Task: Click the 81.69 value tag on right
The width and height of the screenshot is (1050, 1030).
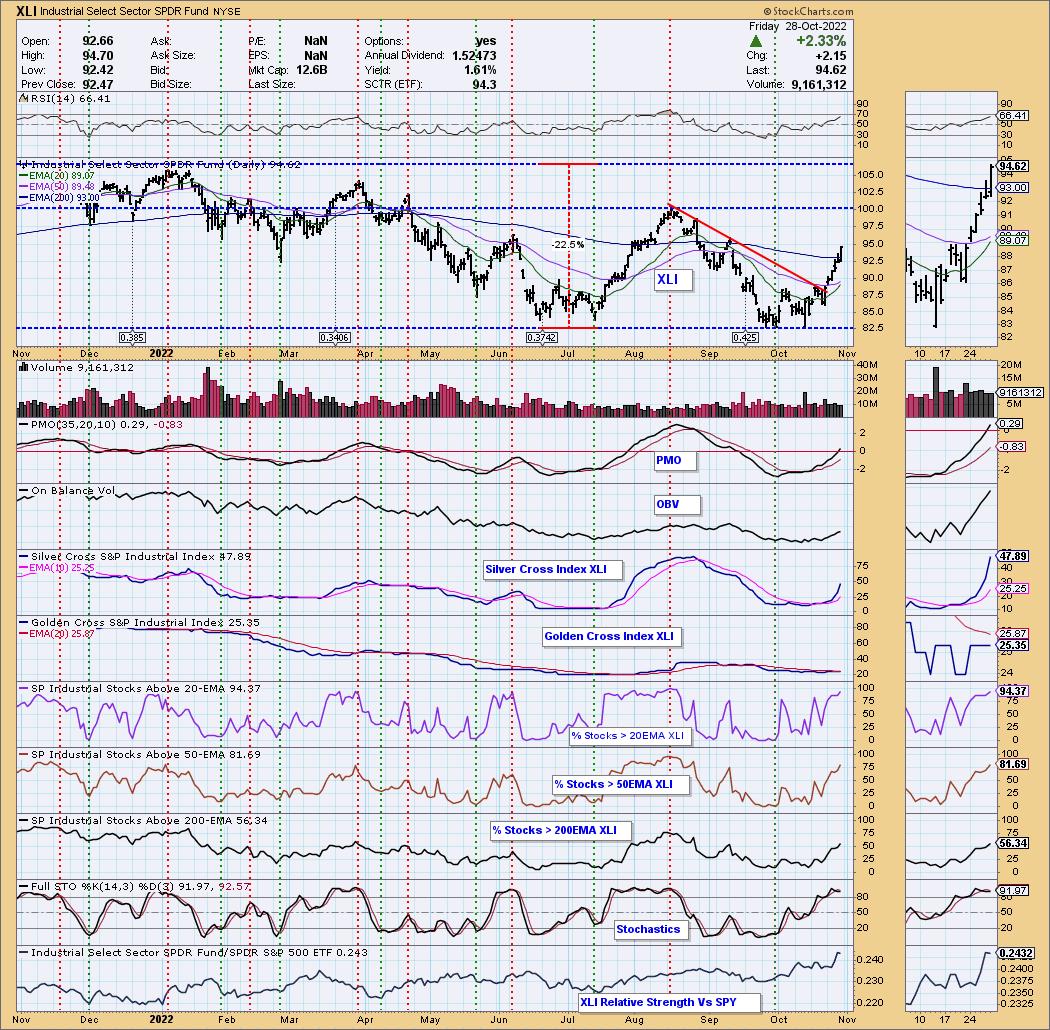Action: 1012,764
